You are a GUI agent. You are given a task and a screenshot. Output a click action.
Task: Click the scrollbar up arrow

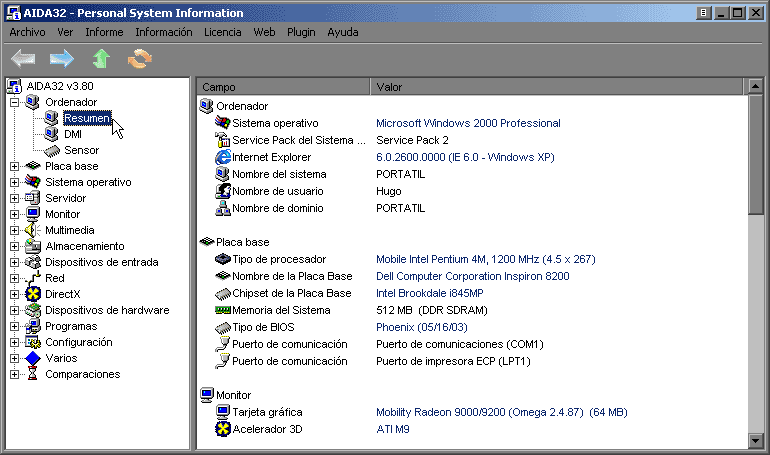coord(755,87)
